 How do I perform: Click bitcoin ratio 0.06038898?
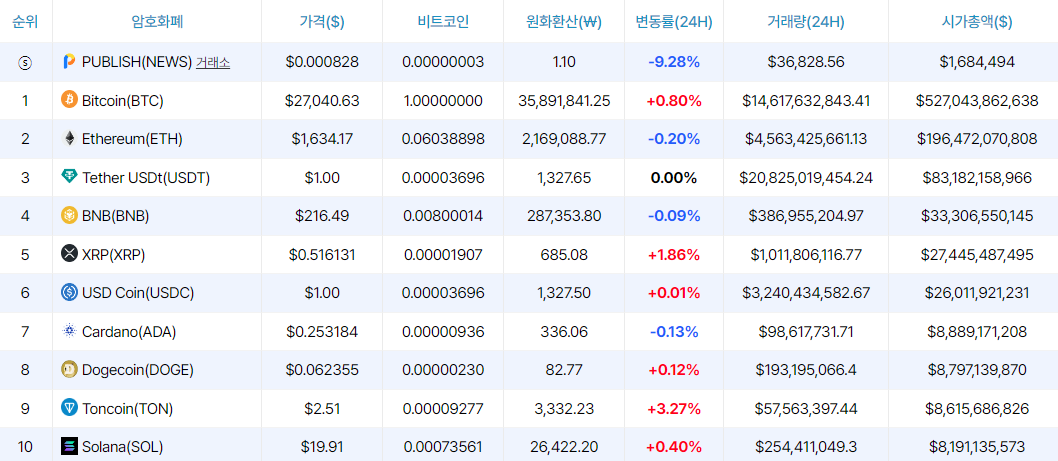pyautogui.click(x=443, y=139)
